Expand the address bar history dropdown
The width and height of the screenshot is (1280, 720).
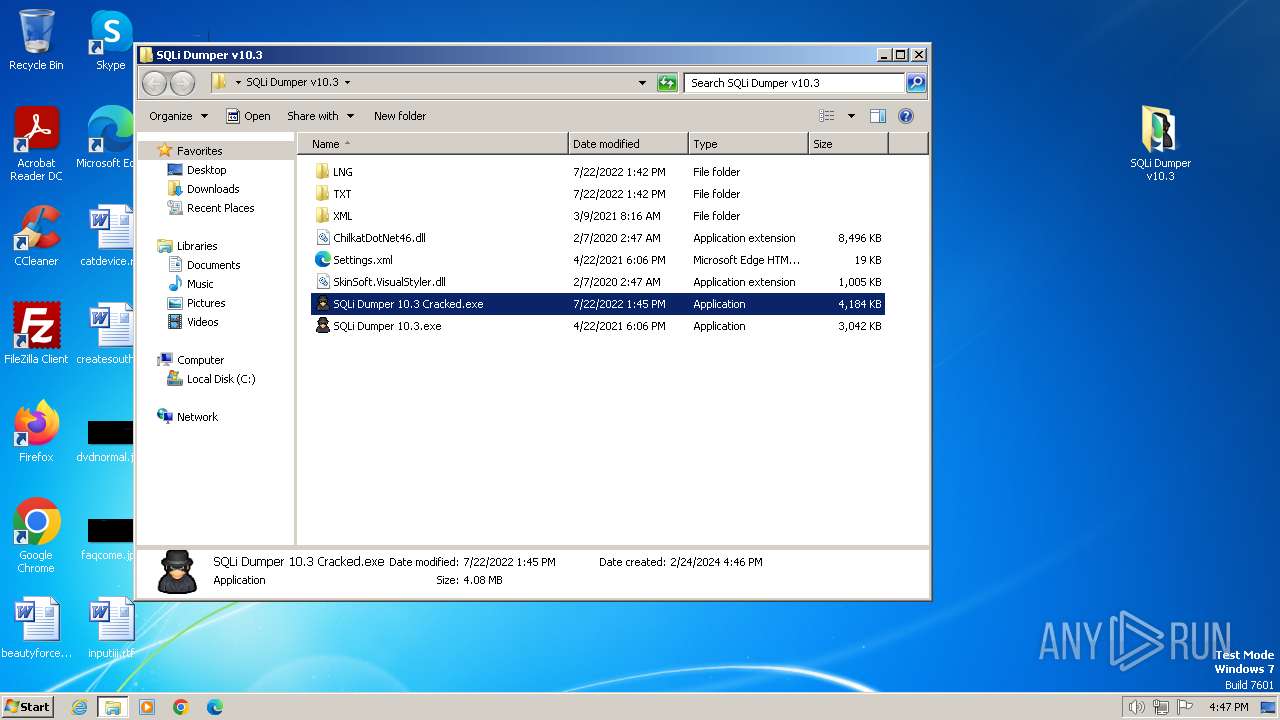point(642,83)
